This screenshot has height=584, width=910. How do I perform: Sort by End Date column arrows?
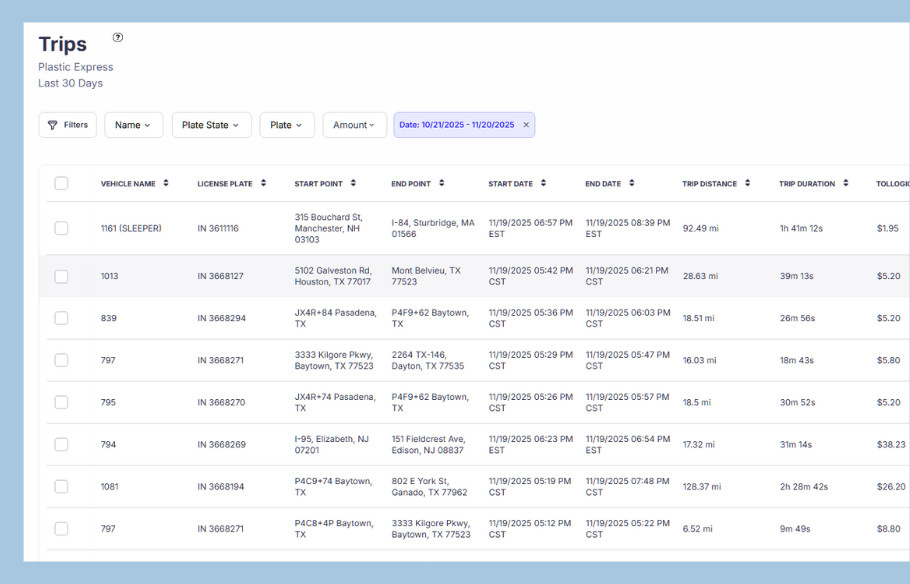(632, 183)
